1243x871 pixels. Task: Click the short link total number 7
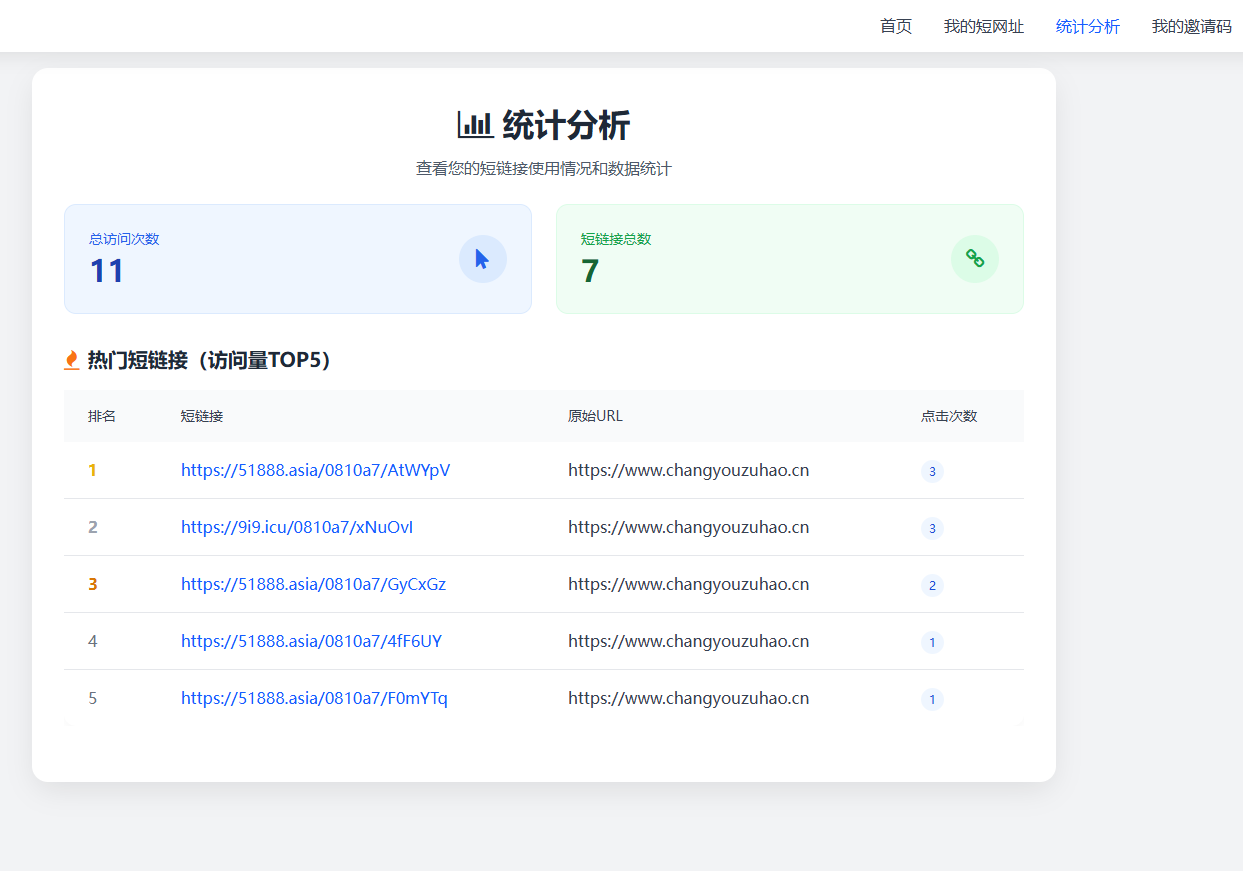pyautogui.click(x=590, y=271)
